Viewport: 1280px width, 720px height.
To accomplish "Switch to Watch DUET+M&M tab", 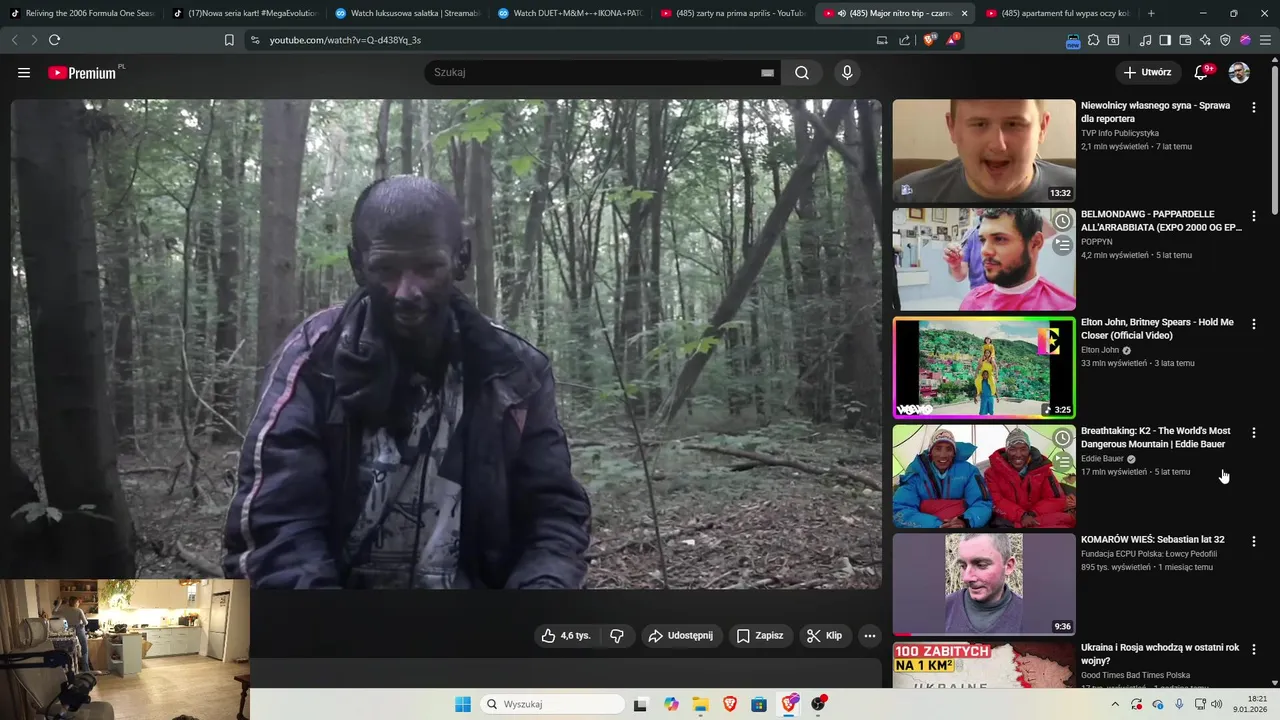I will point(570,13).
